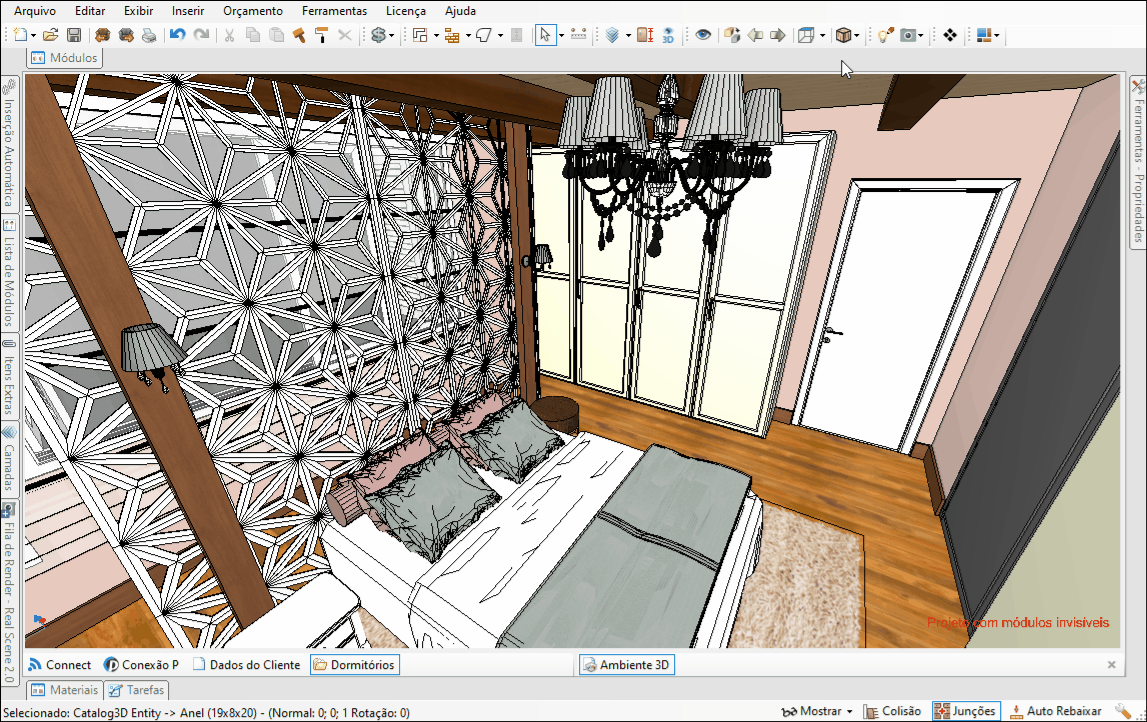Image resolution: width=1147 pixels, height=722 pixels.
Task: Click the wireframe cube view icon
Action: [x=806, y=35]
